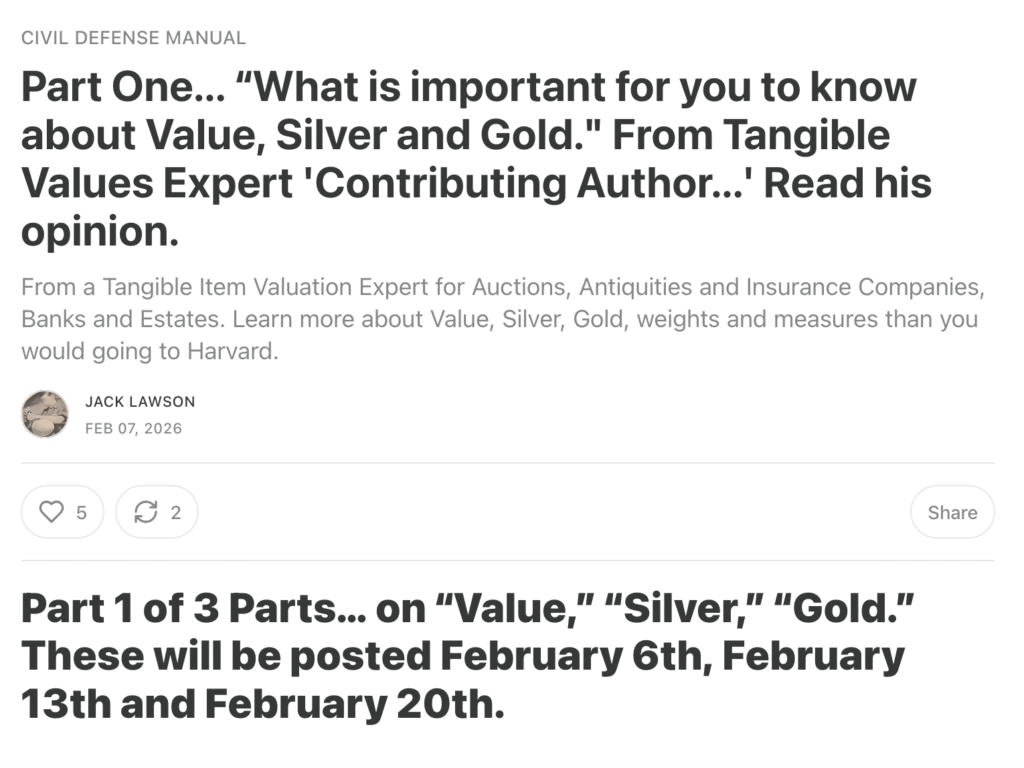This screenshot has width=1024, height=768.
Task: Open Jack Lawson's avatar picture
Action: (45, 414)
